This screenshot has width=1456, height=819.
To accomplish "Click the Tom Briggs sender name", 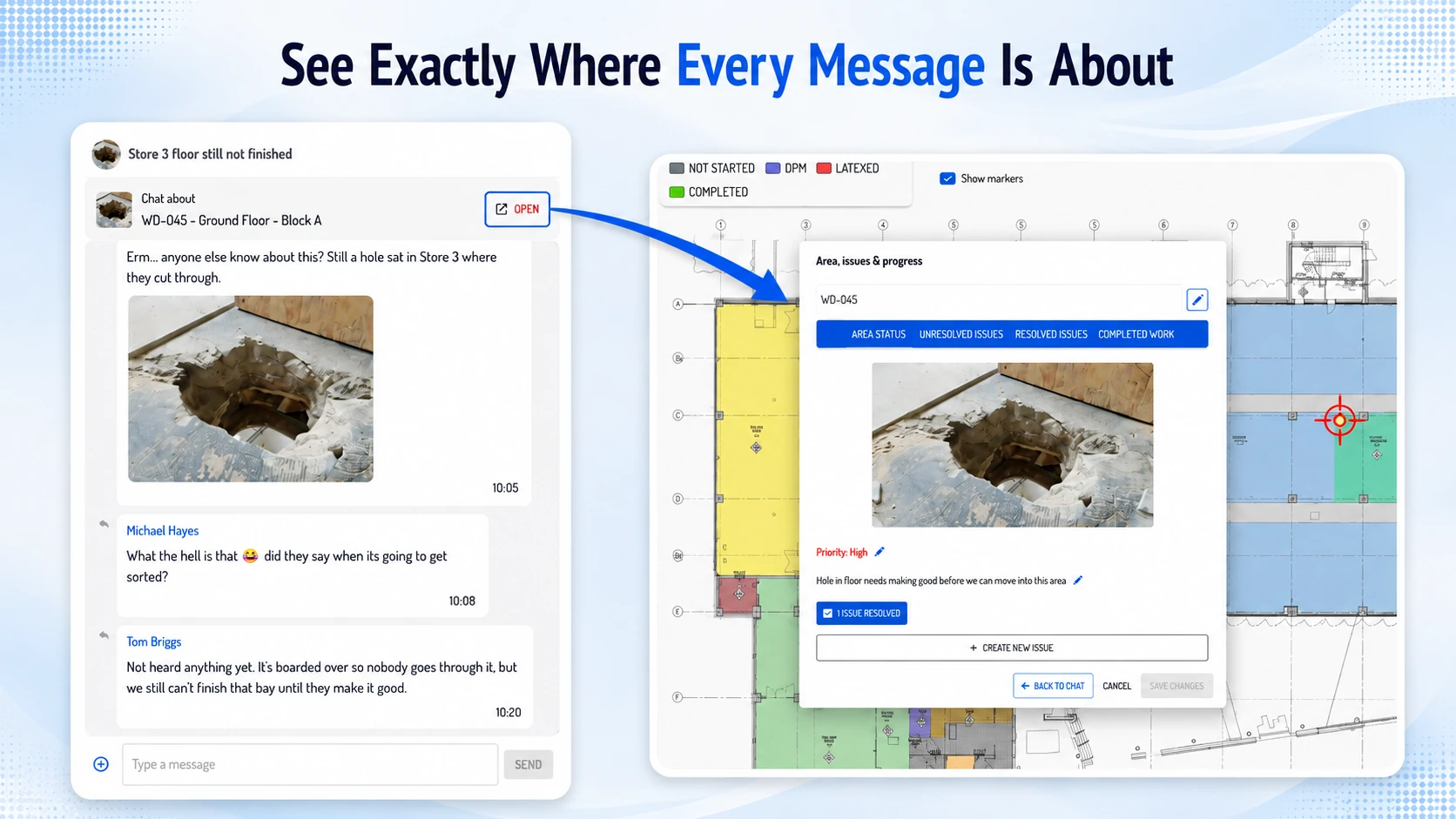I will (x=153, y=642).
